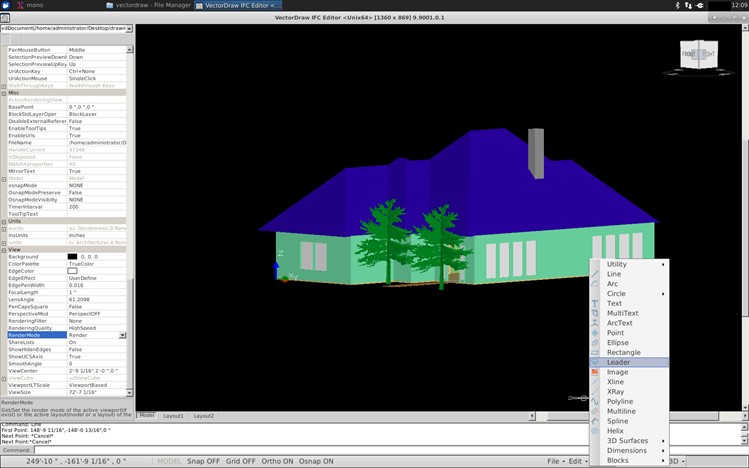Select the ShowUCSAxis property row

pos(67,357)
